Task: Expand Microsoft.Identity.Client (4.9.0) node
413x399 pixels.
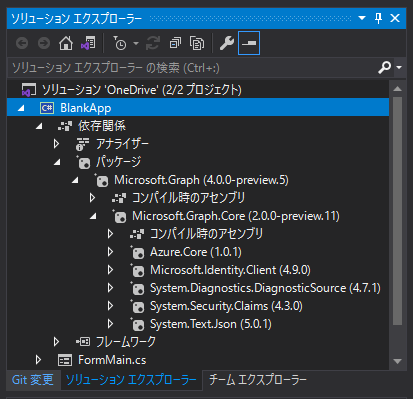Action: click(110, 270)
